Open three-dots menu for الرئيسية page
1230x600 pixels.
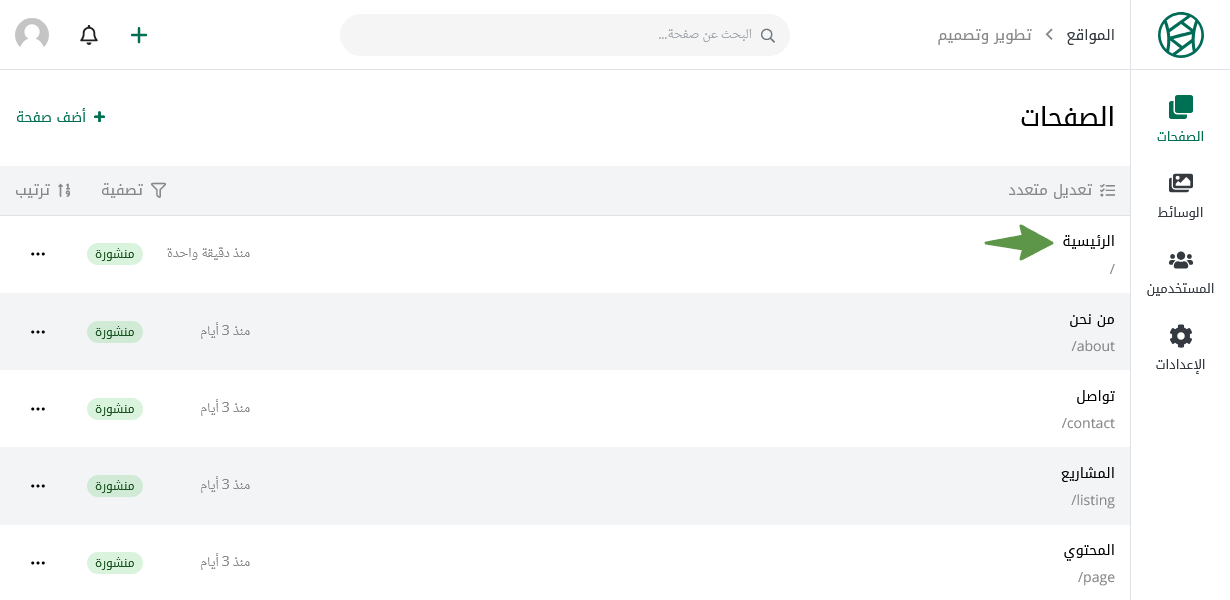click(x=38, y=254)
